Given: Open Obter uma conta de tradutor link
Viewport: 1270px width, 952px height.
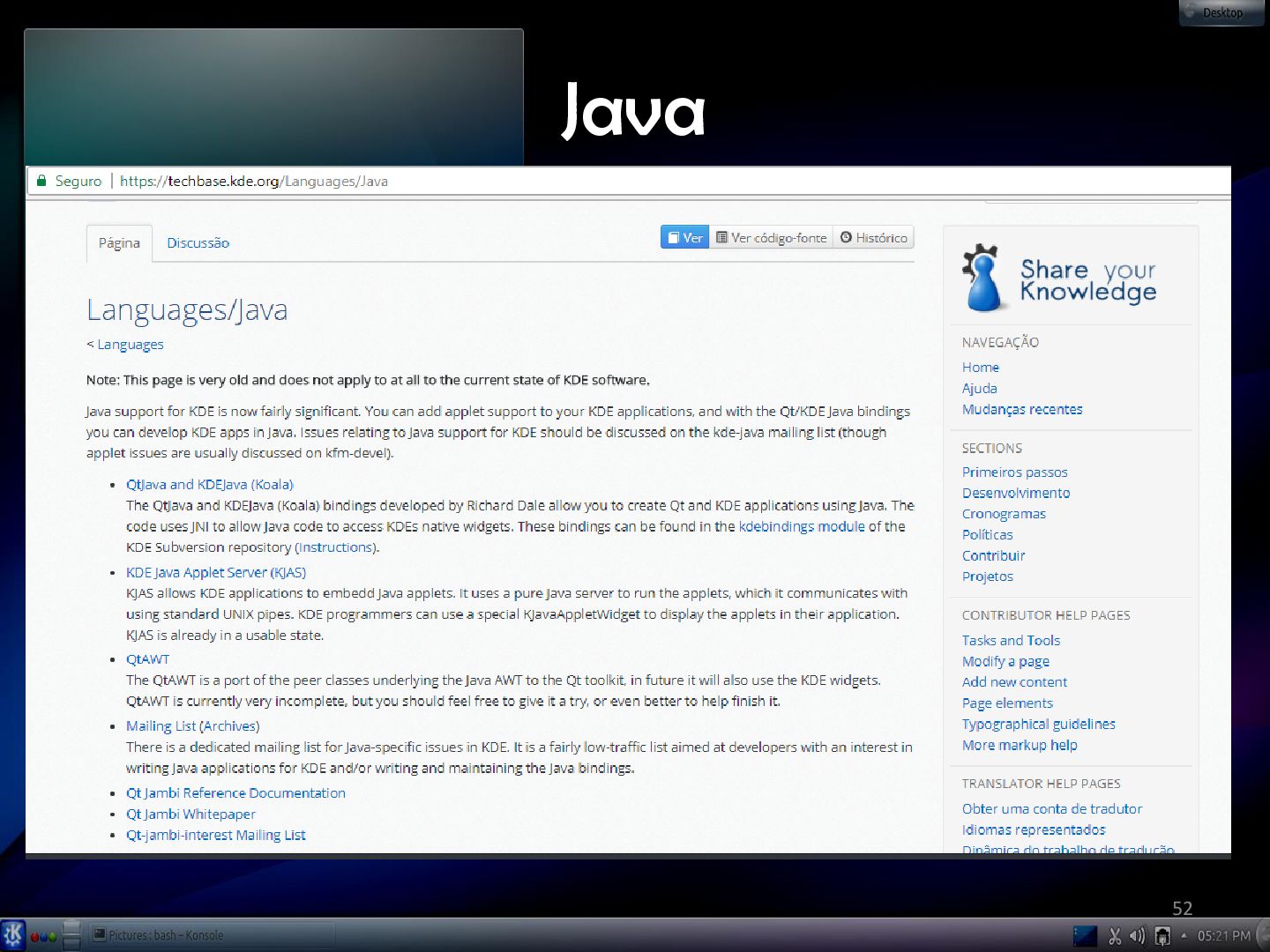Looking at the screenshot, I should (1052, 809).
